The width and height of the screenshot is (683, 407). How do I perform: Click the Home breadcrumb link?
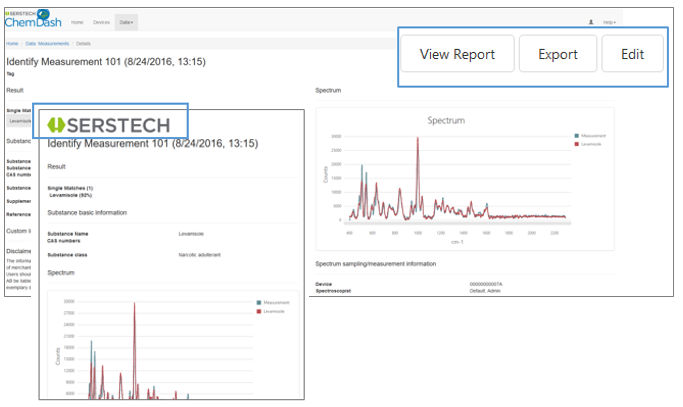tap(12, 44)
